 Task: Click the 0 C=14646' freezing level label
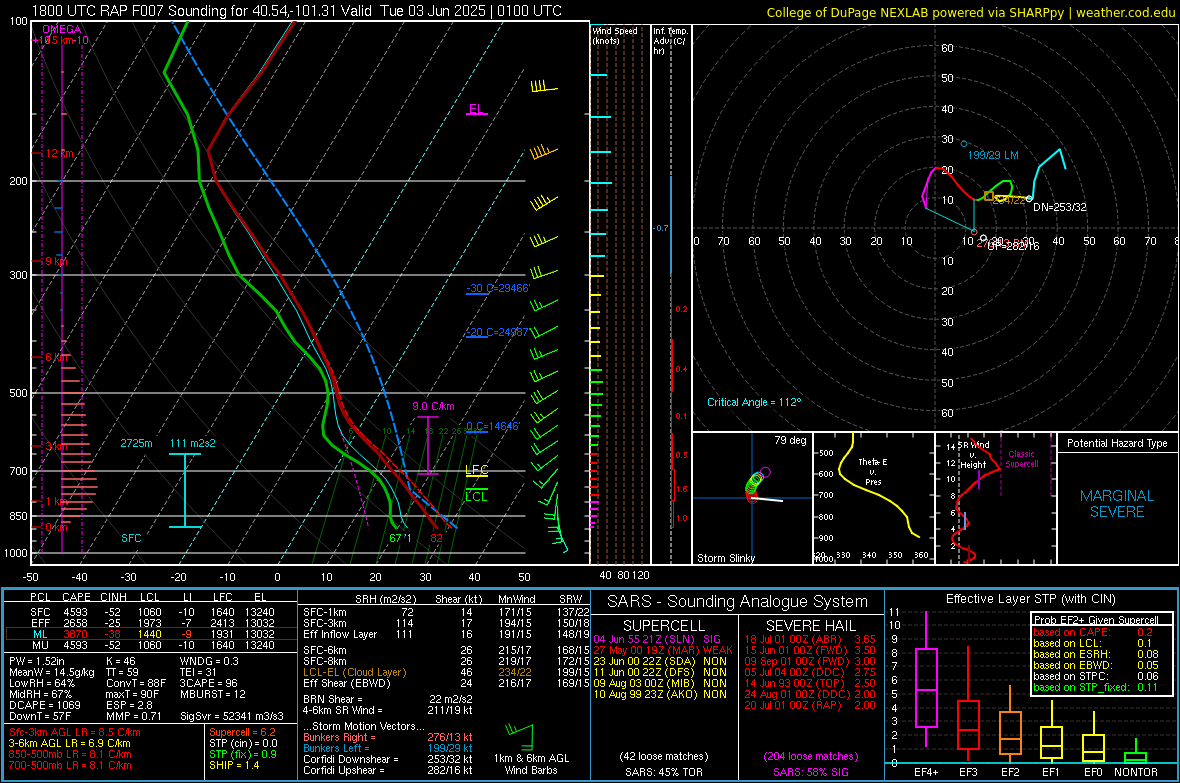point(493,426)
